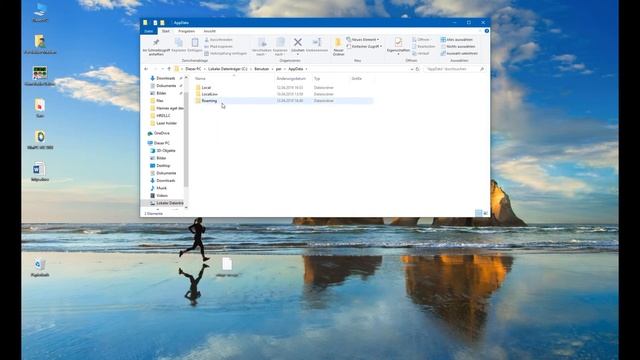Image resolution: width=640 pixels, height=360 pixels.
Task: Click the navigation pane scroll-down arrow
Action: (x=186, y=207)
